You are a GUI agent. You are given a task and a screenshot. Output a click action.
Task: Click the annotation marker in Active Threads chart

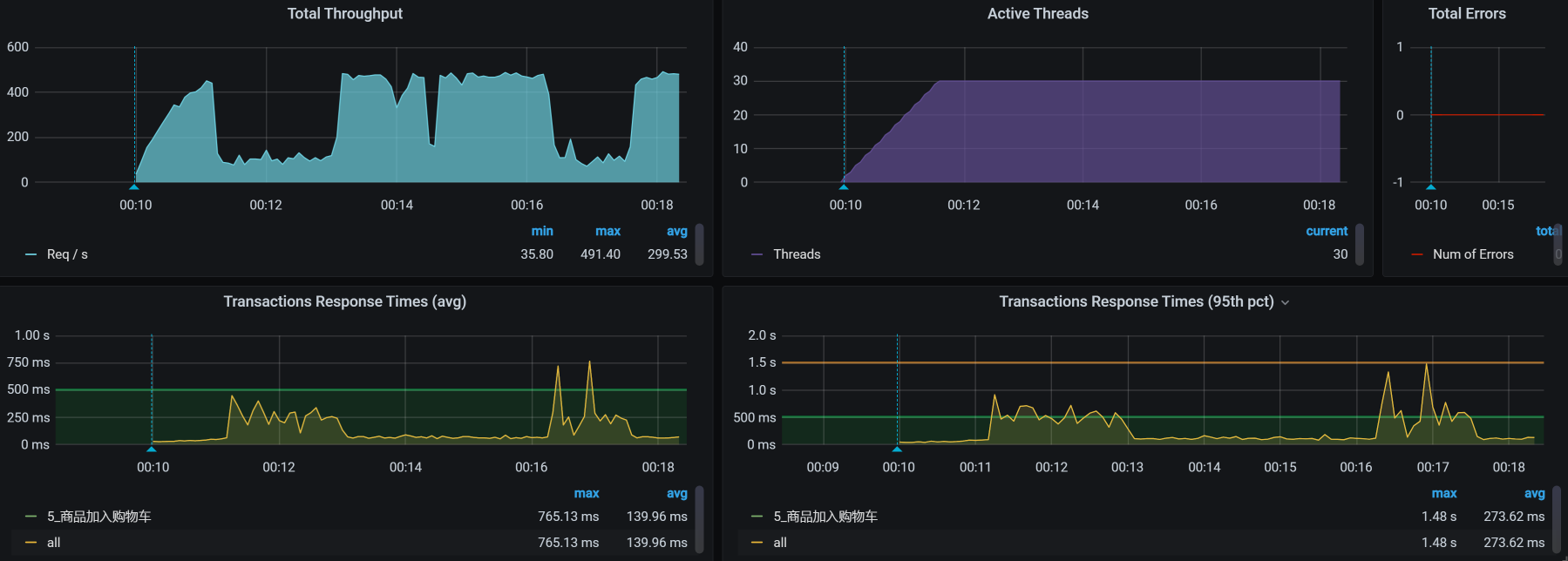(x=844, y=186)
